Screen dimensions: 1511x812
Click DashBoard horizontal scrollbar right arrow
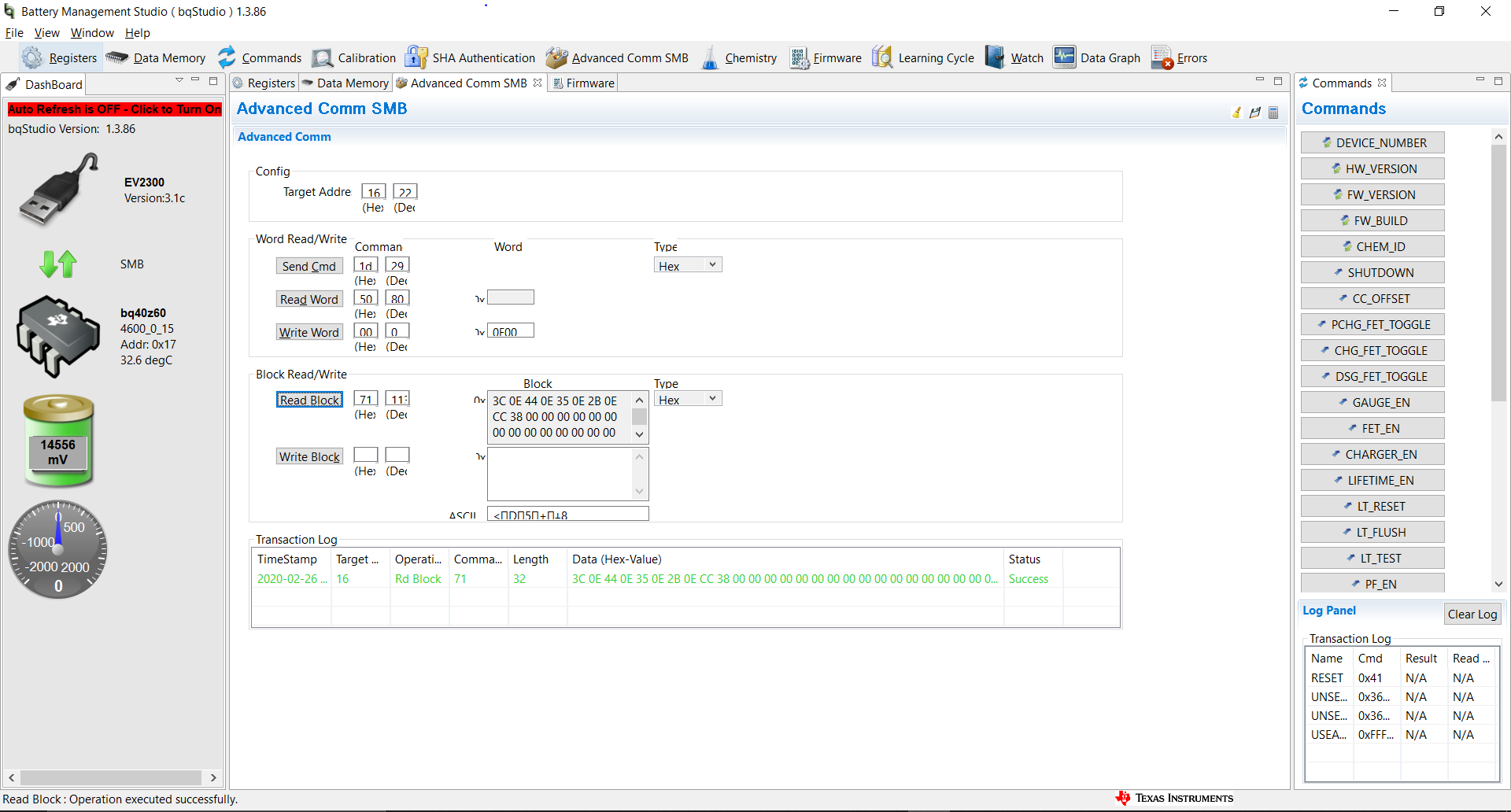point(213,777)
